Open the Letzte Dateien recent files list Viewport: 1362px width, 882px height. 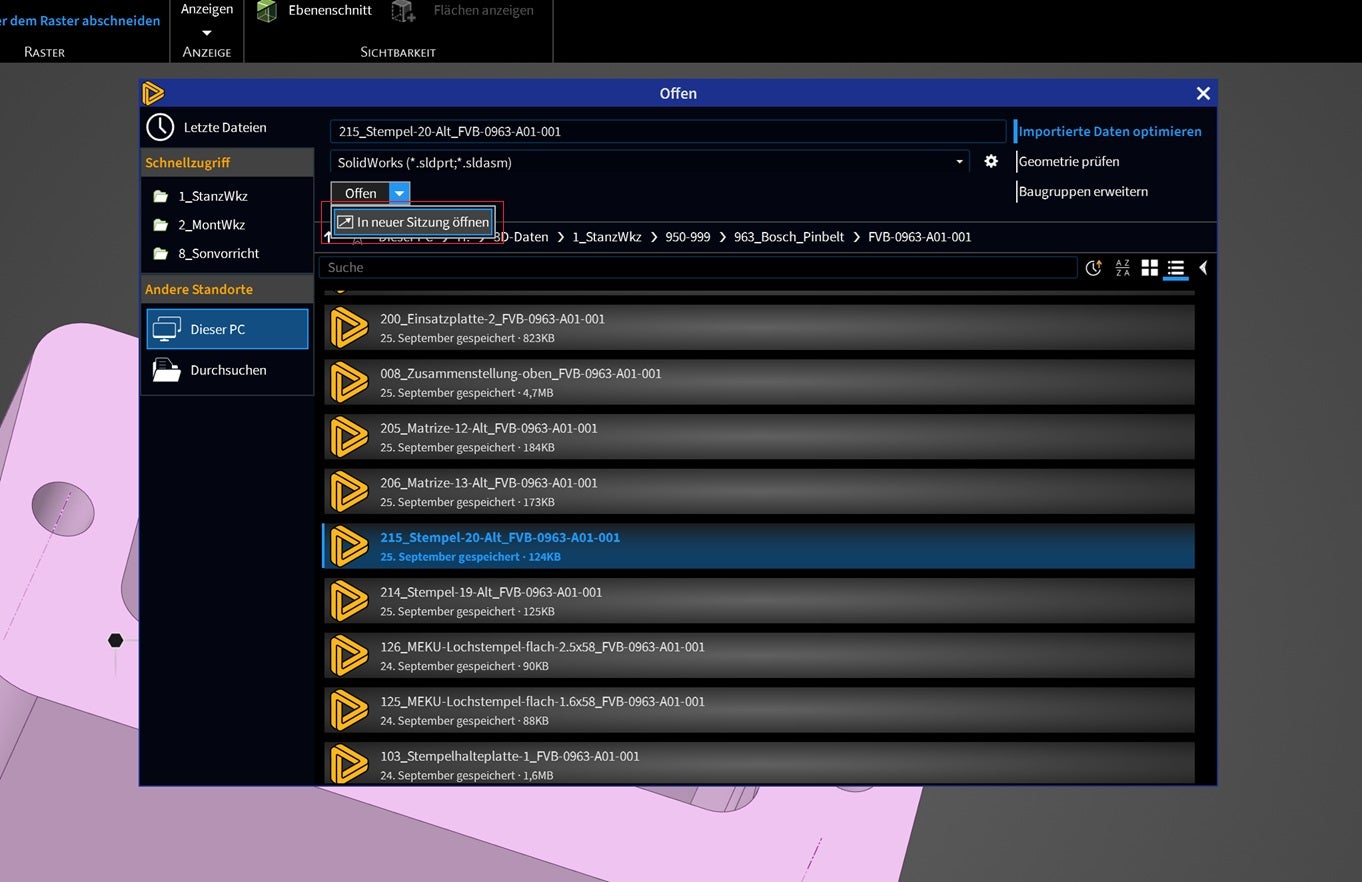click(x=208, y=127)
